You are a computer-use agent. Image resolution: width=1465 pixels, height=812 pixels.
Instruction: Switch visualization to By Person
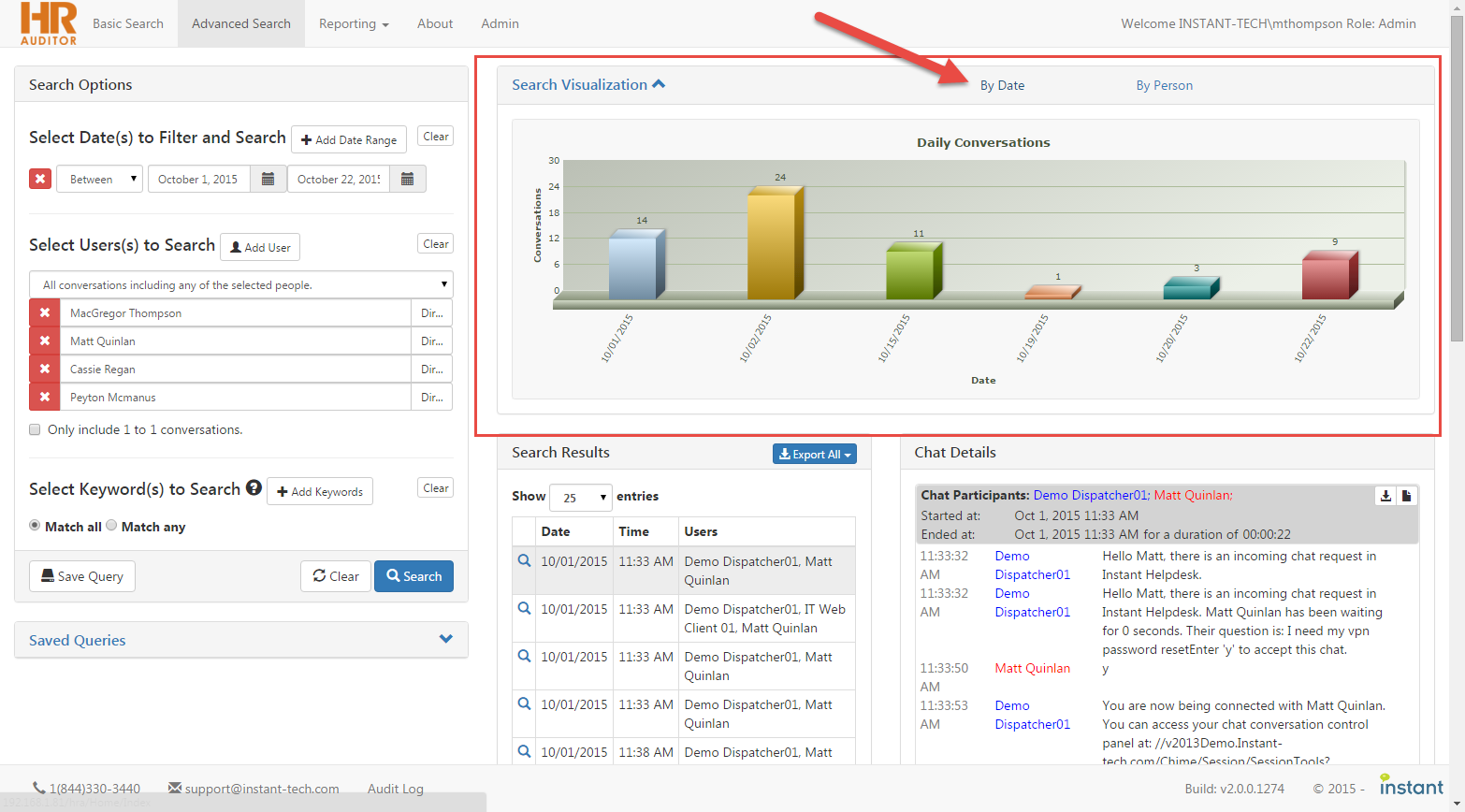pos(1164,85)
